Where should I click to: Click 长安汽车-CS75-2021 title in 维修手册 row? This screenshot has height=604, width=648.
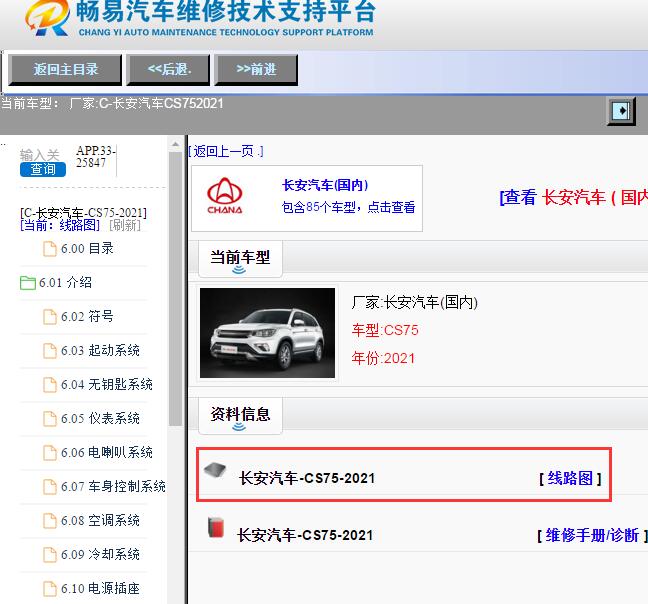(x=305, y=535)
